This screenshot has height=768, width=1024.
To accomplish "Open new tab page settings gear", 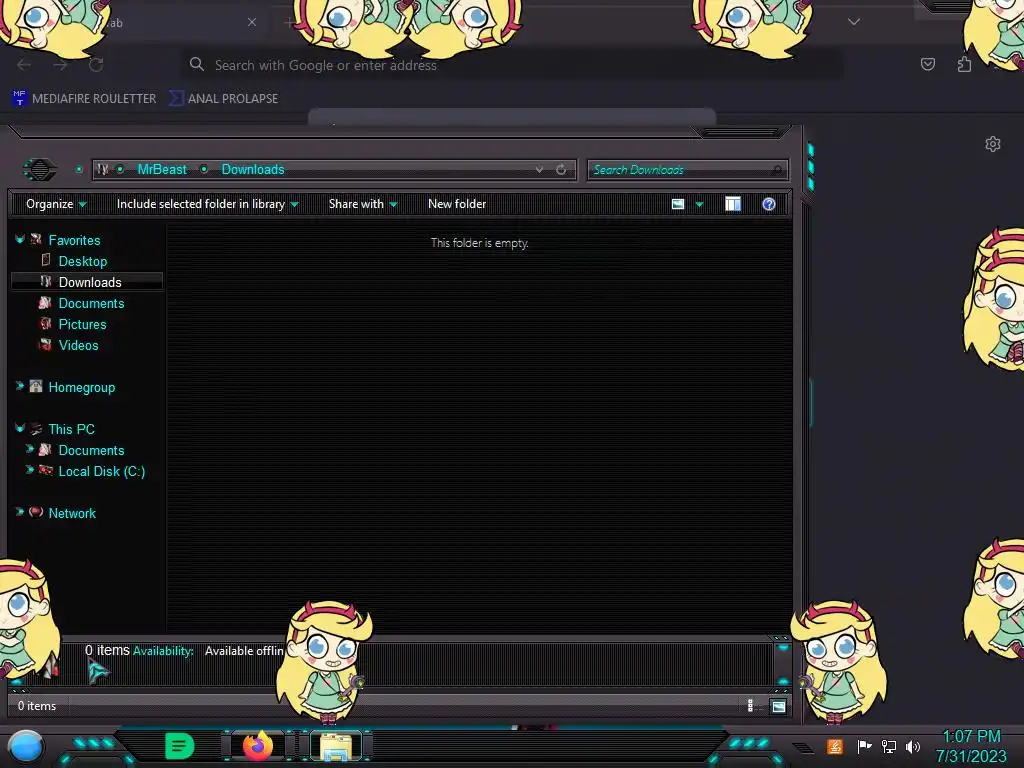I will pyautogui.click(x=993, y=144).
